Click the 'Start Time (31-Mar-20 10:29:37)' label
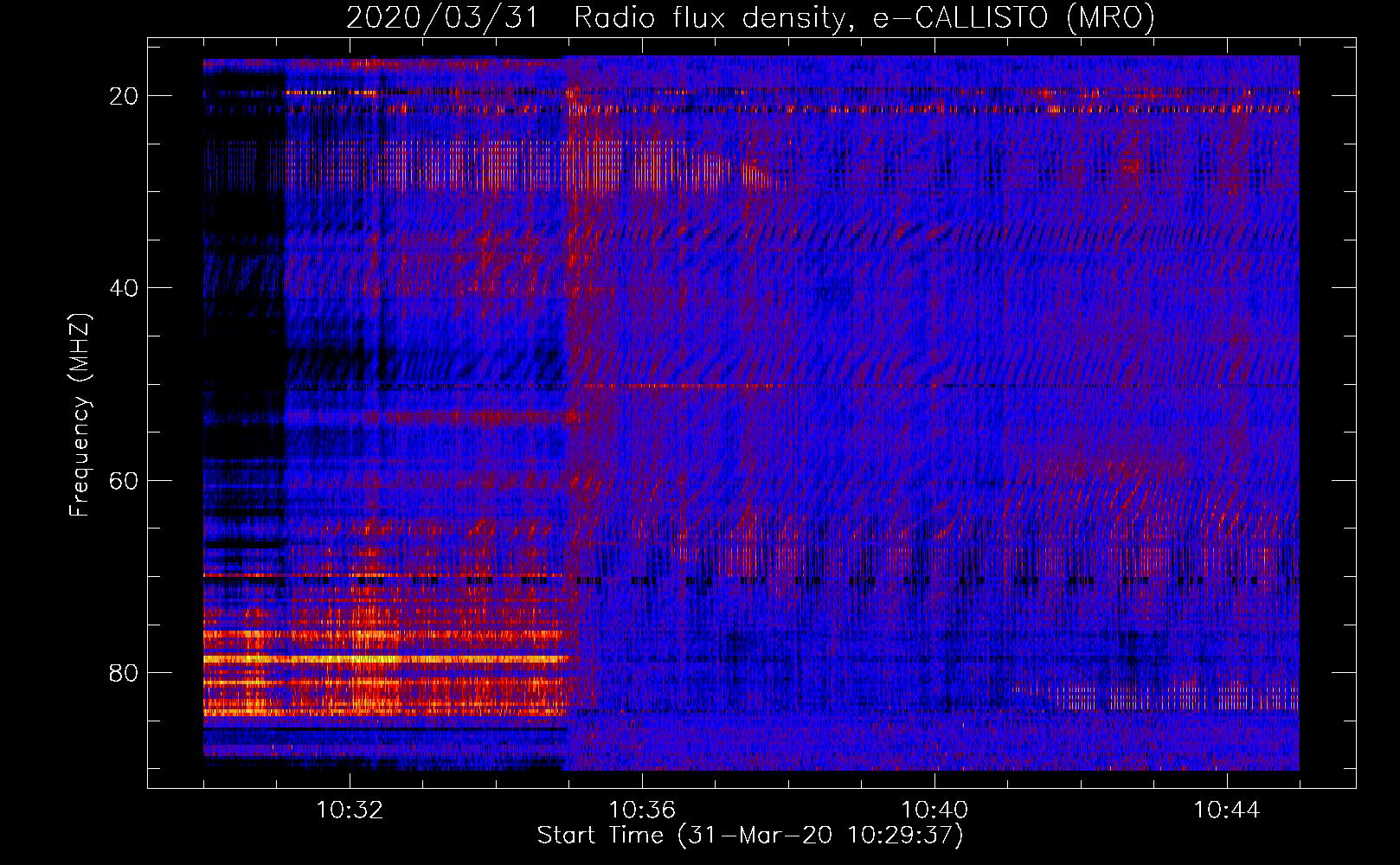The height and width of the screenshot is (865, 1400). click(750, 836)
